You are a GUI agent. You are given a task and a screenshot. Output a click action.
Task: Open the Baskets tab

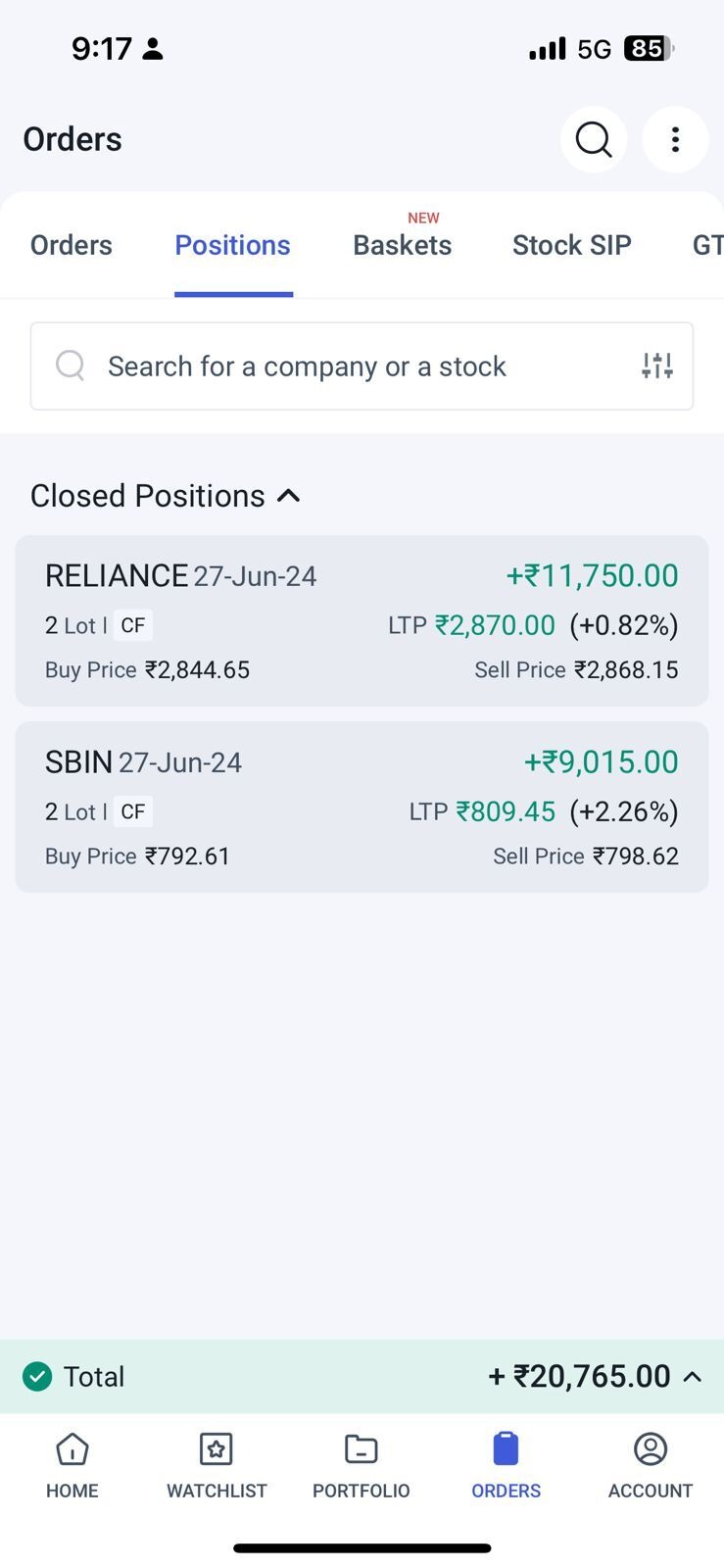403,245
